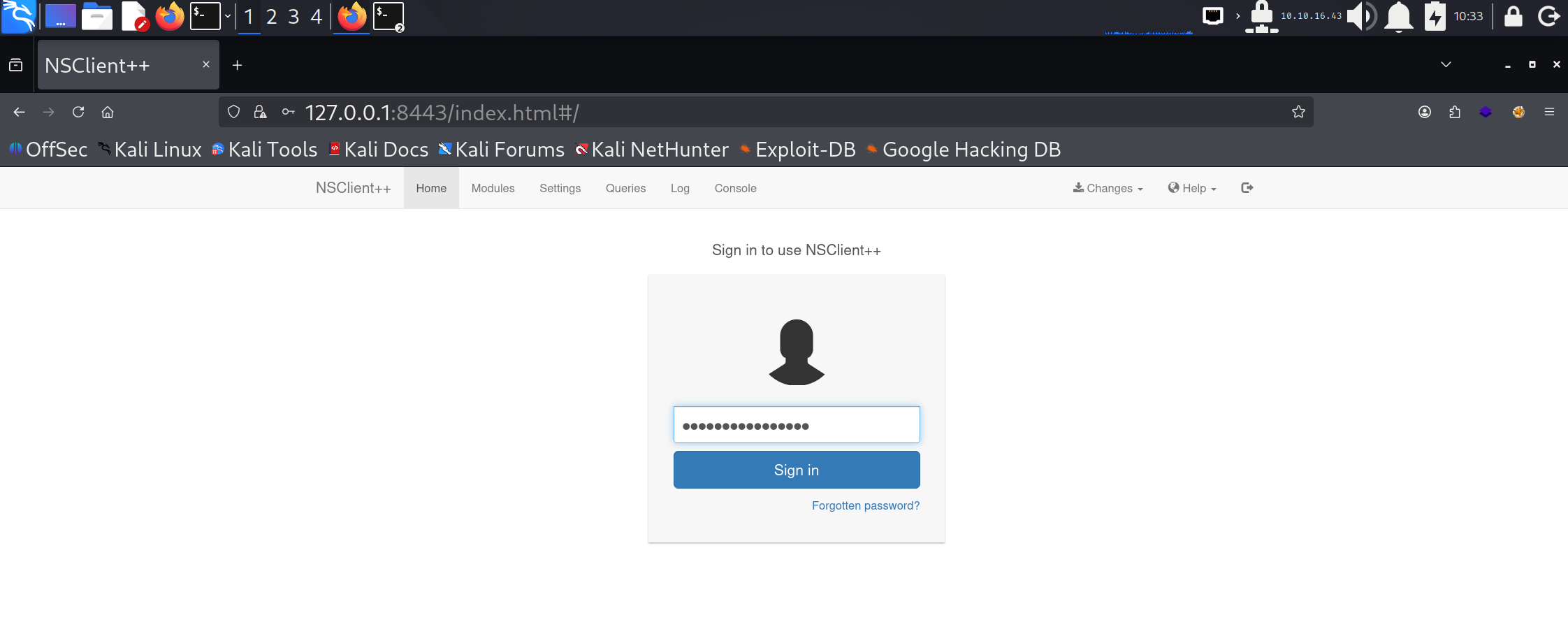
Task: Bookmark this page with the star icon
Action: click(1298, 112)
